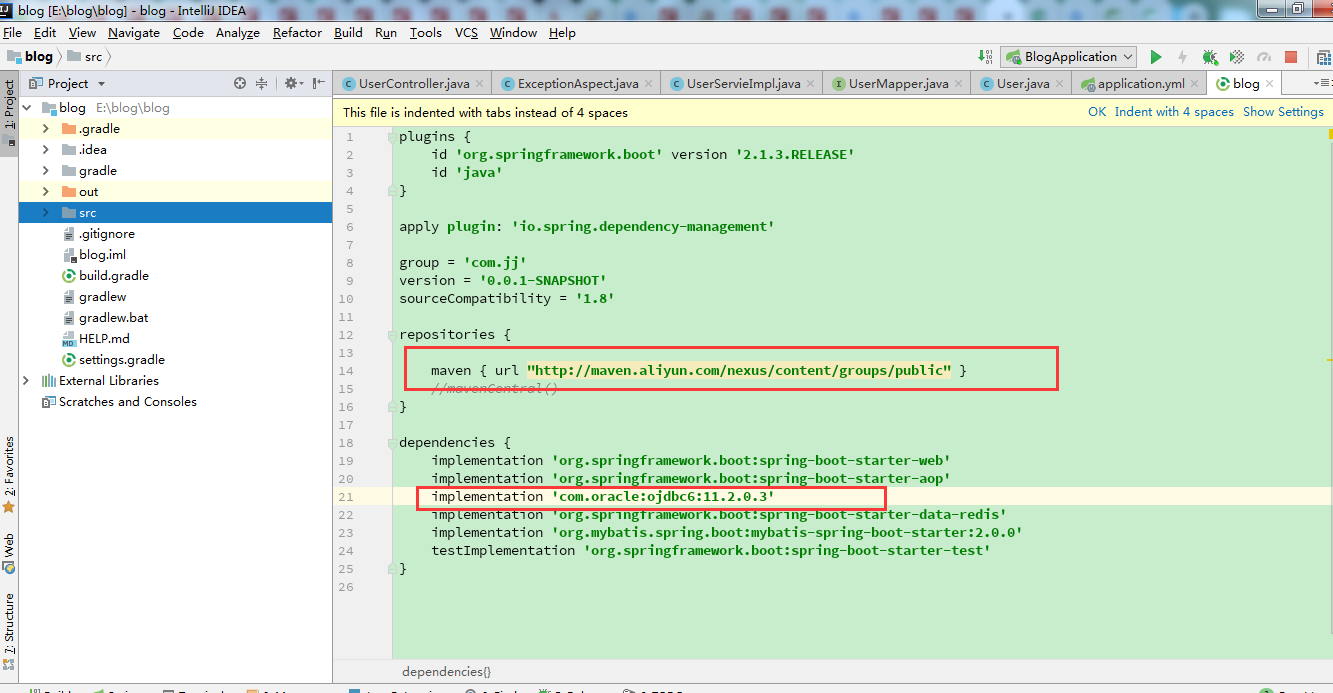Screen dimensions: 1333x693
Task: Run BlogApplication with the green play button
Action: click(x=1156, y=57)
